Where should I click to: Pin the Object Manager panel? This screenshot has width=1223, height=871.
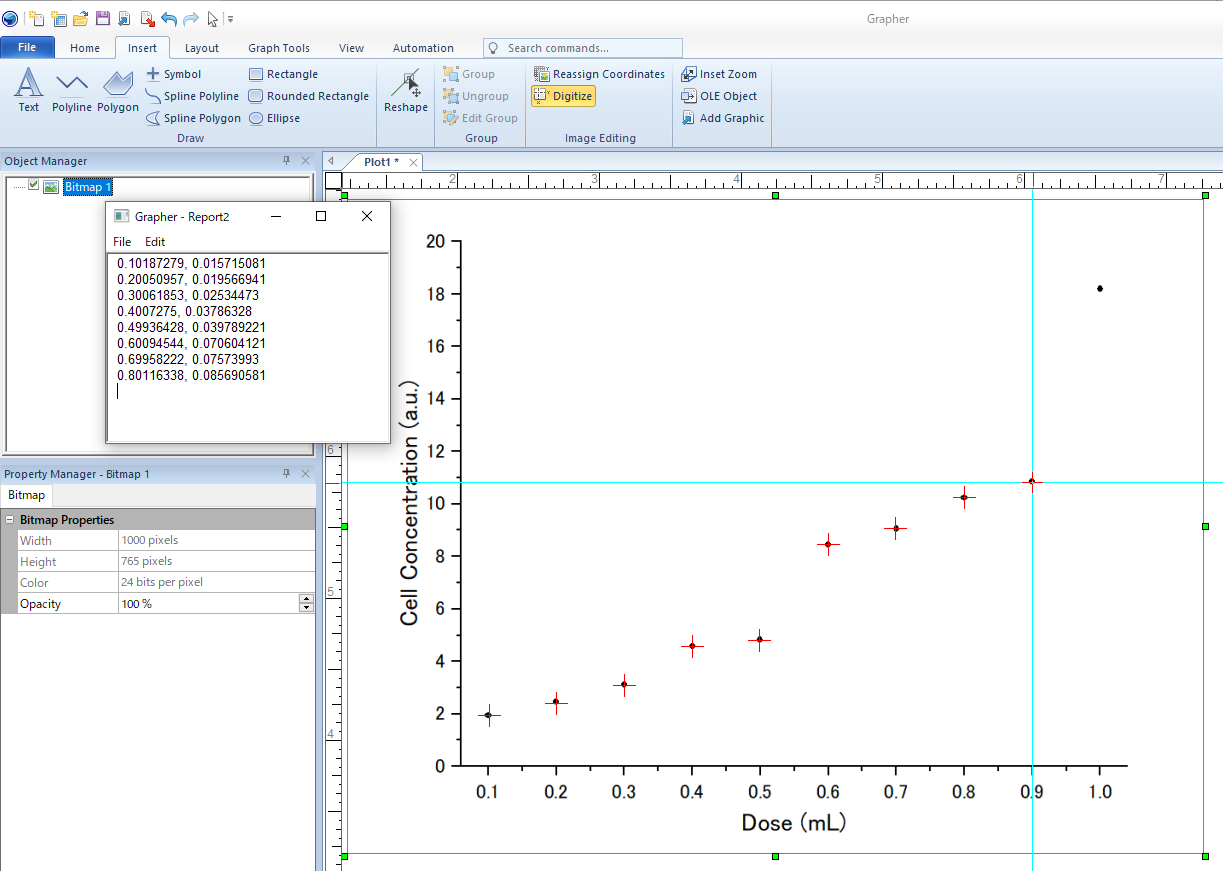coord(287,161)
